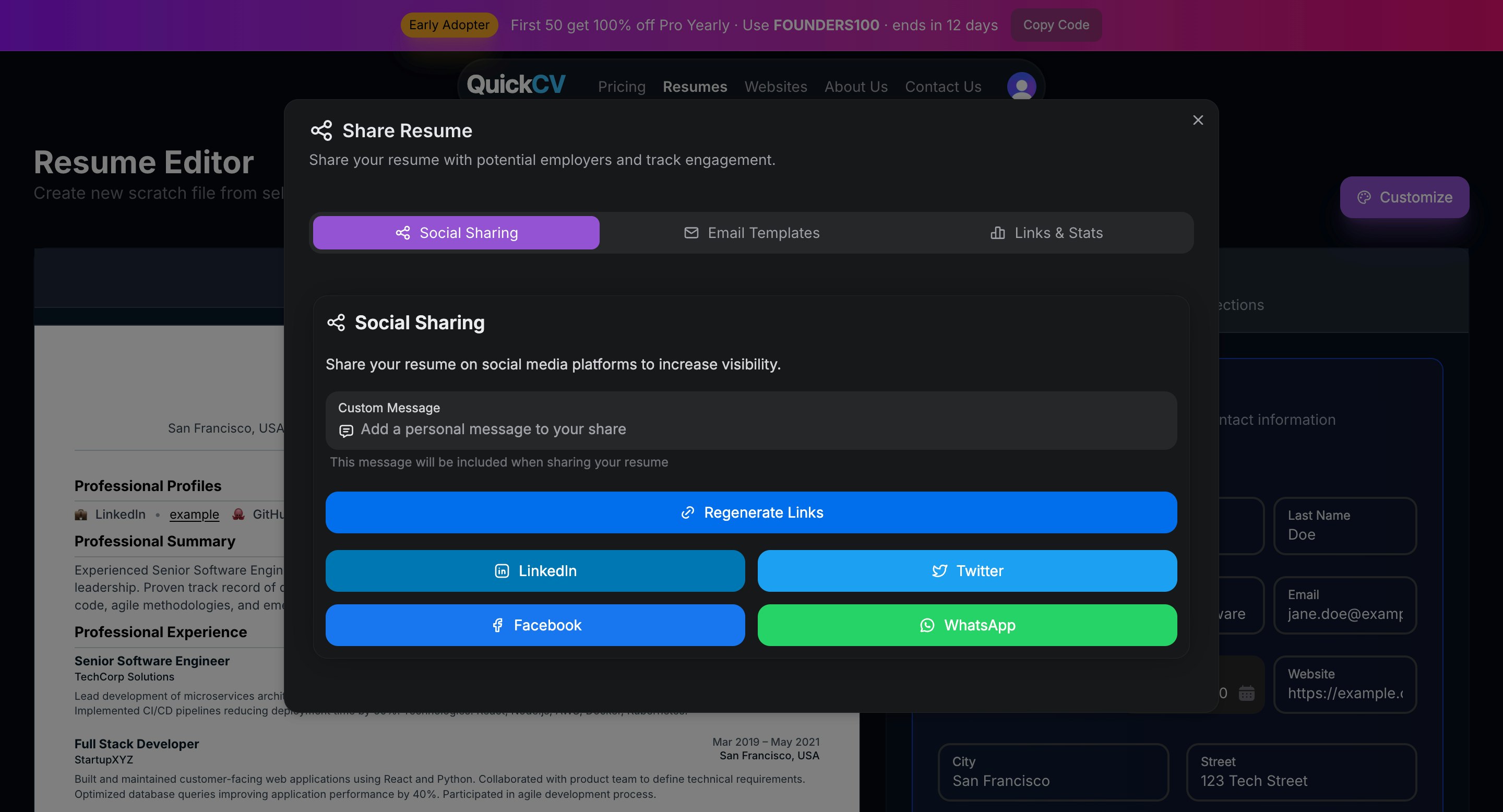The width and height of the screenshot is (1503, 812).
Task: Click the palette icon on the Customize button
Action: tap(1364, 197)
